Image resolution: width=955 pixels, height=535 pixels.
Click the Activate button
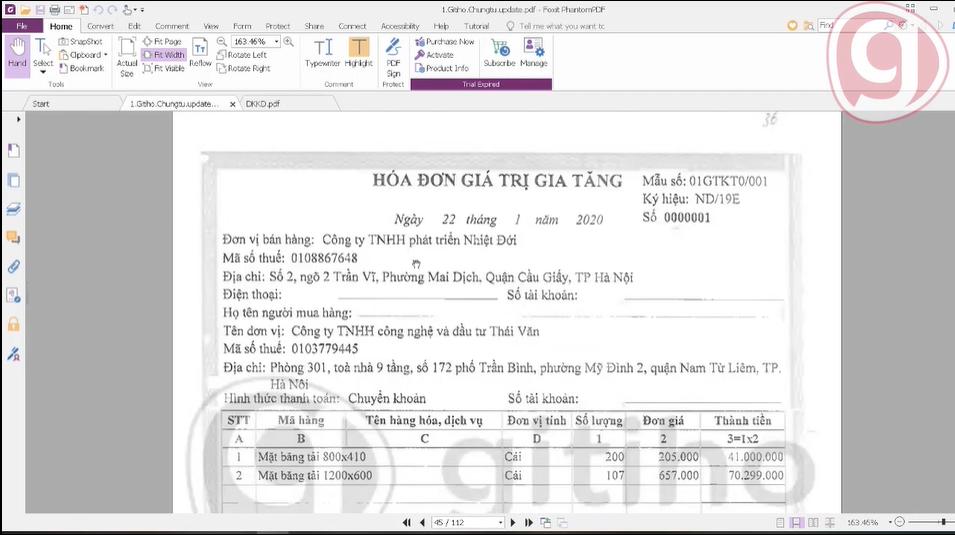pos(434,55)
